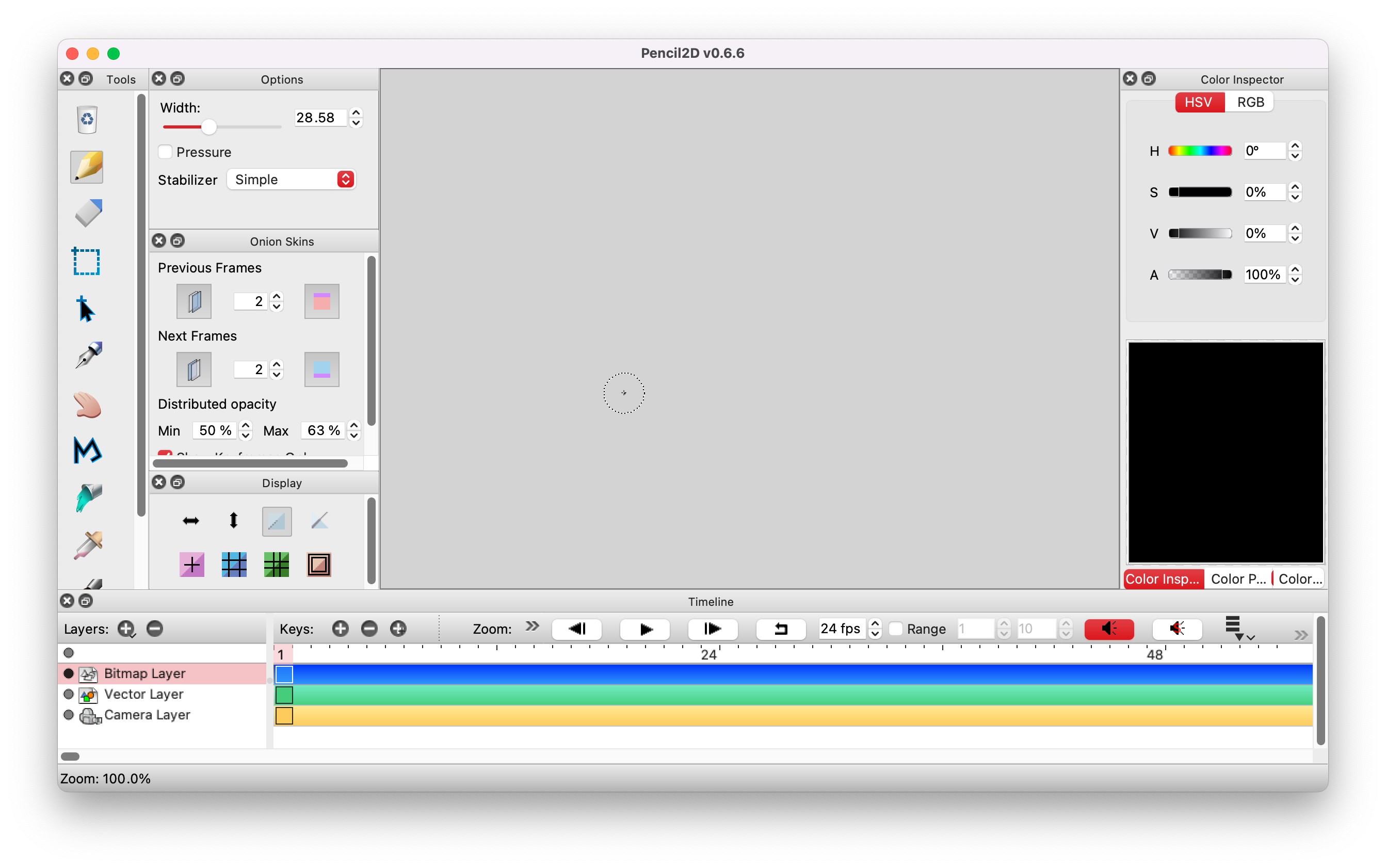Viewport: 1386px width, 868px height.
Task: Click the Width value input field
Action: tap(320, 118)
